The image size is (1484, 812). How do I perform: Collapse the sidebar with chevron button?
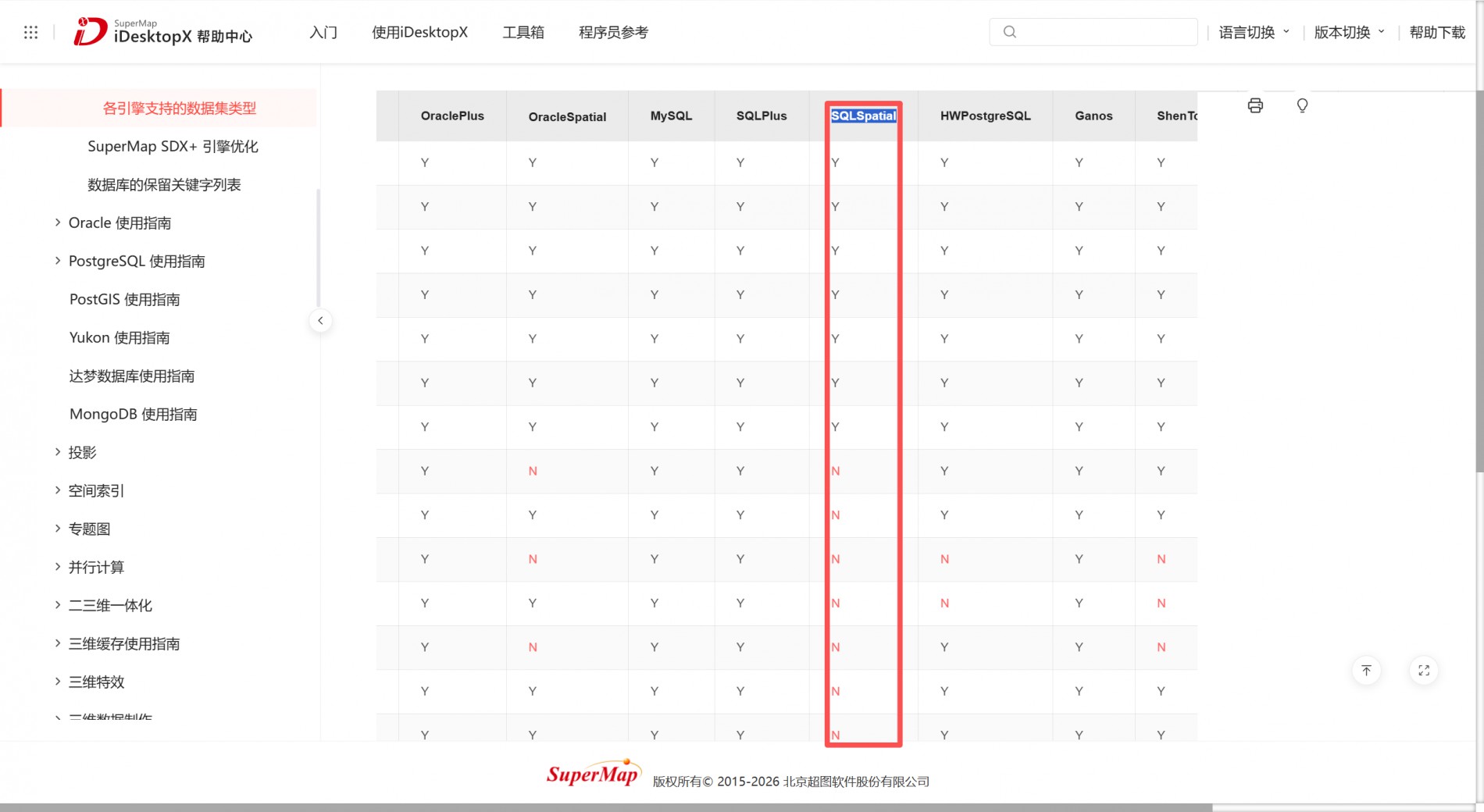coord(320,321)
